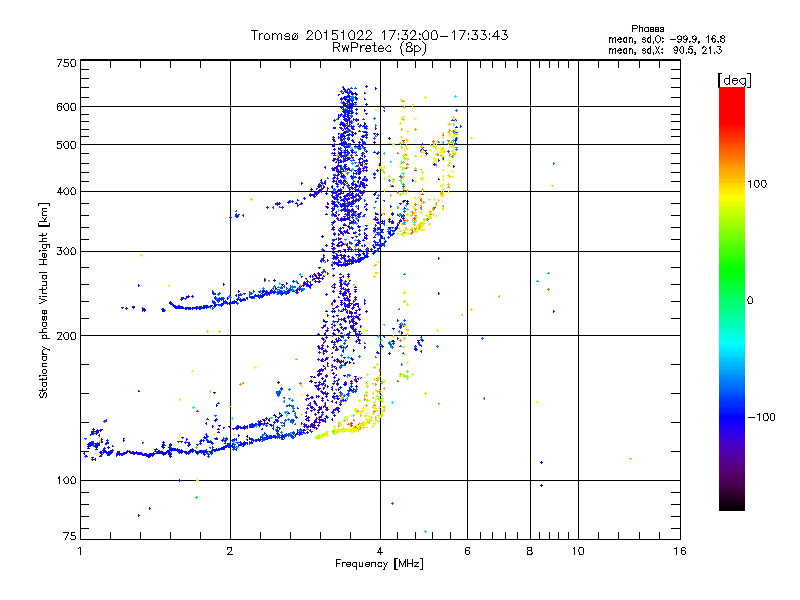Viewport: 800px width, 600px height.
Task: Click the x-axis tick '2'
Action: (x=230, y=551)
